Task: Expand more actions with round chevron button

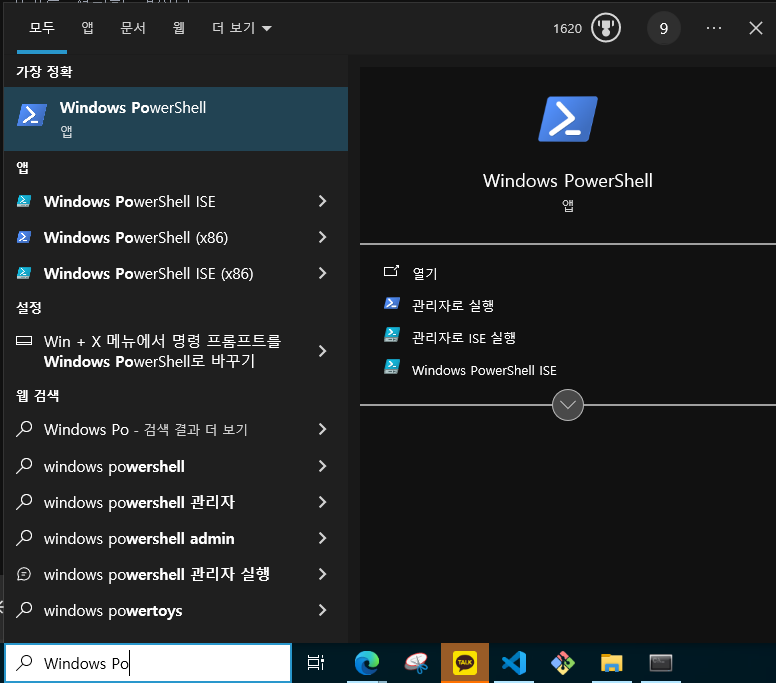Action: point(568,405)
